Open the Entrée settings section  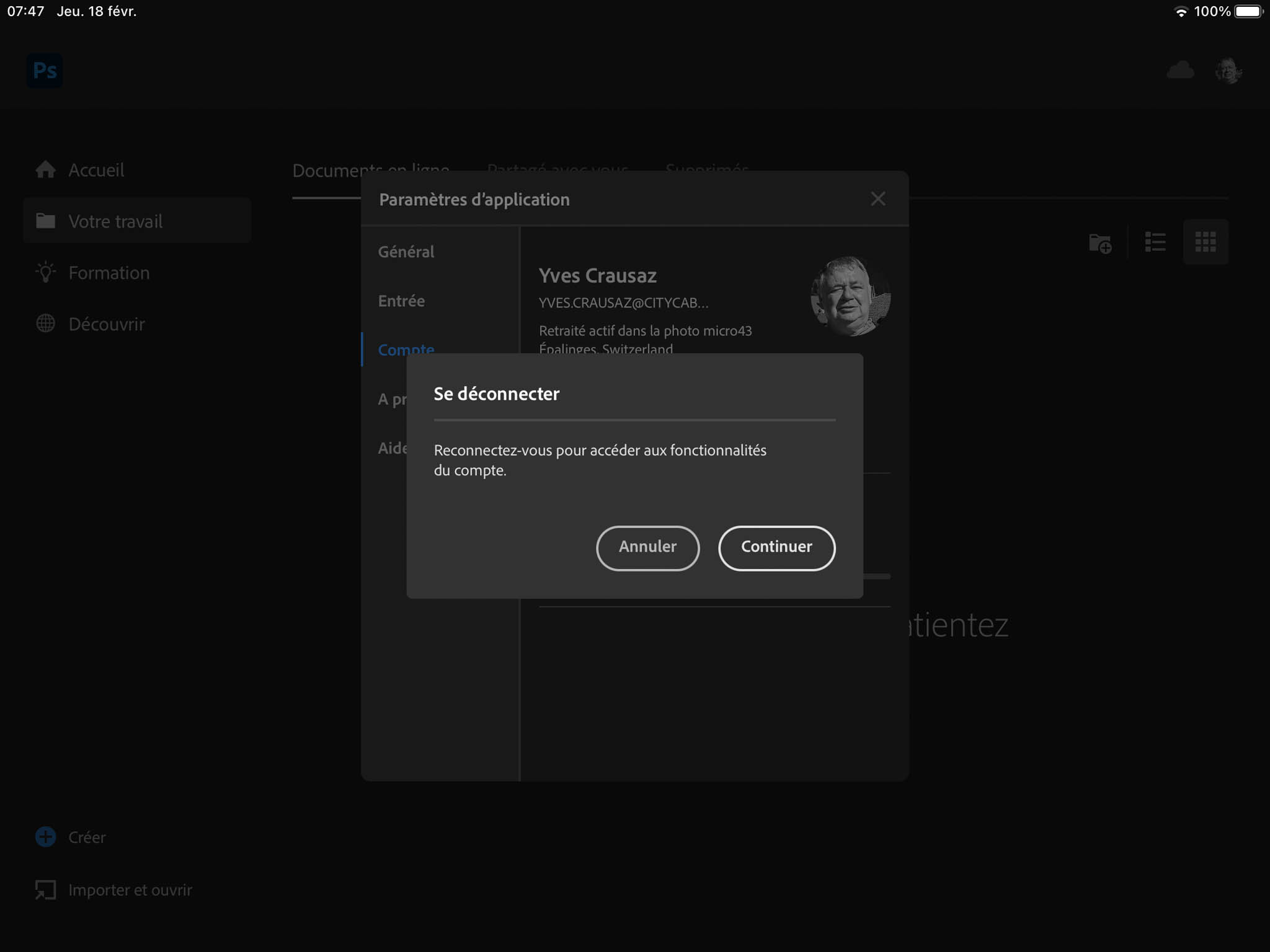point(401,301)
